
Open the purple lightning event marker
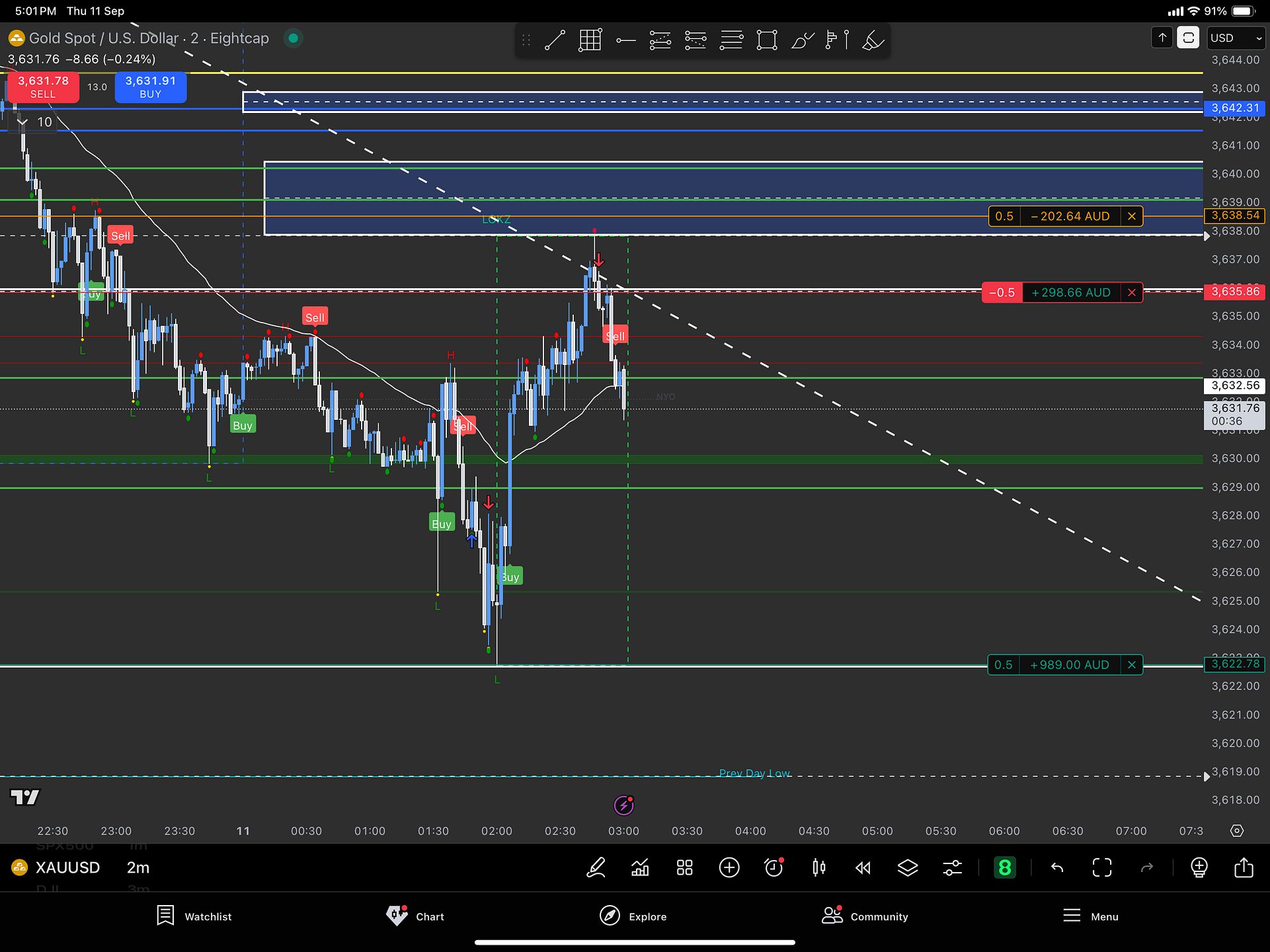[x=624, y=805]
